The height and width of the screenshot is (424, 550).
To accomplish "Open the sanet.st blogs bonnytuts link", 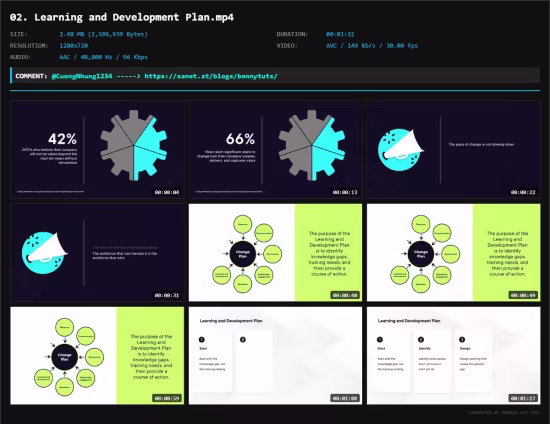I will click(x=211, y=76).
